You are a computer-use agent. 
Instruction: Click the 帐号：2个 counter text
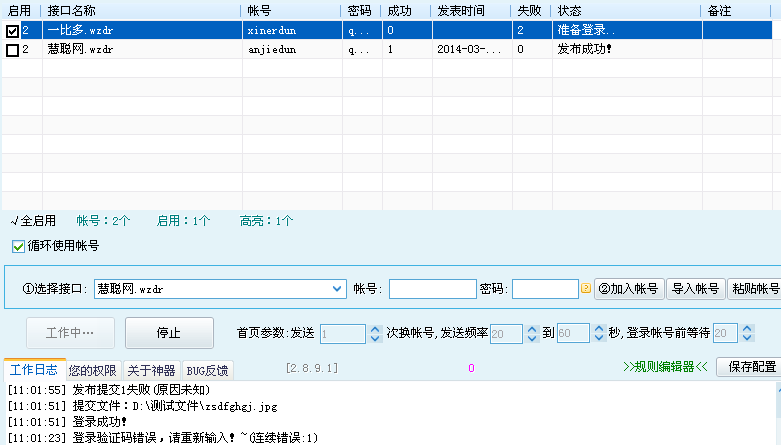pos(103,221)
